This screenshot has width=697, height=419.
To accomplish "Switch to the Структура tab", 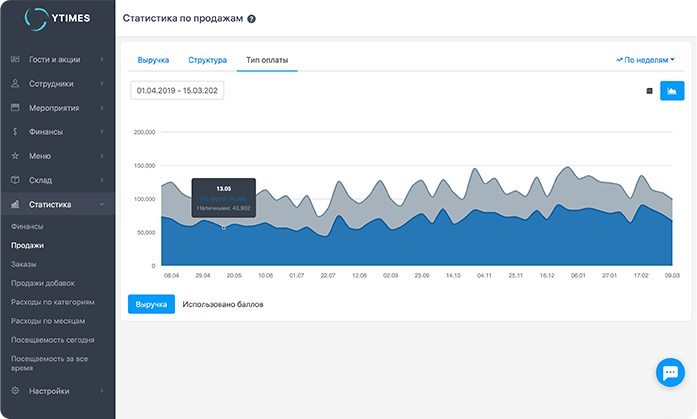I will pyautogui.click(x=208, y=60).
